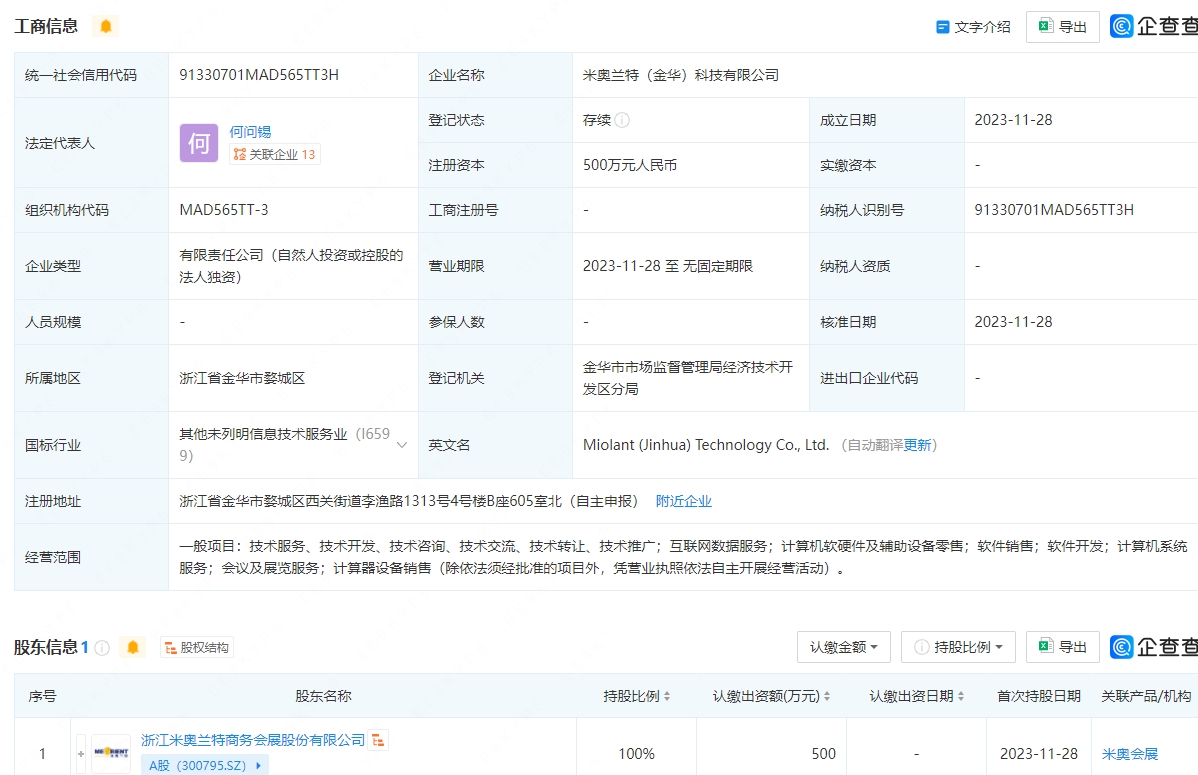1198x775 pixels.
Task: Select organization code MAD565TT-3
Action: pos(224,209)
